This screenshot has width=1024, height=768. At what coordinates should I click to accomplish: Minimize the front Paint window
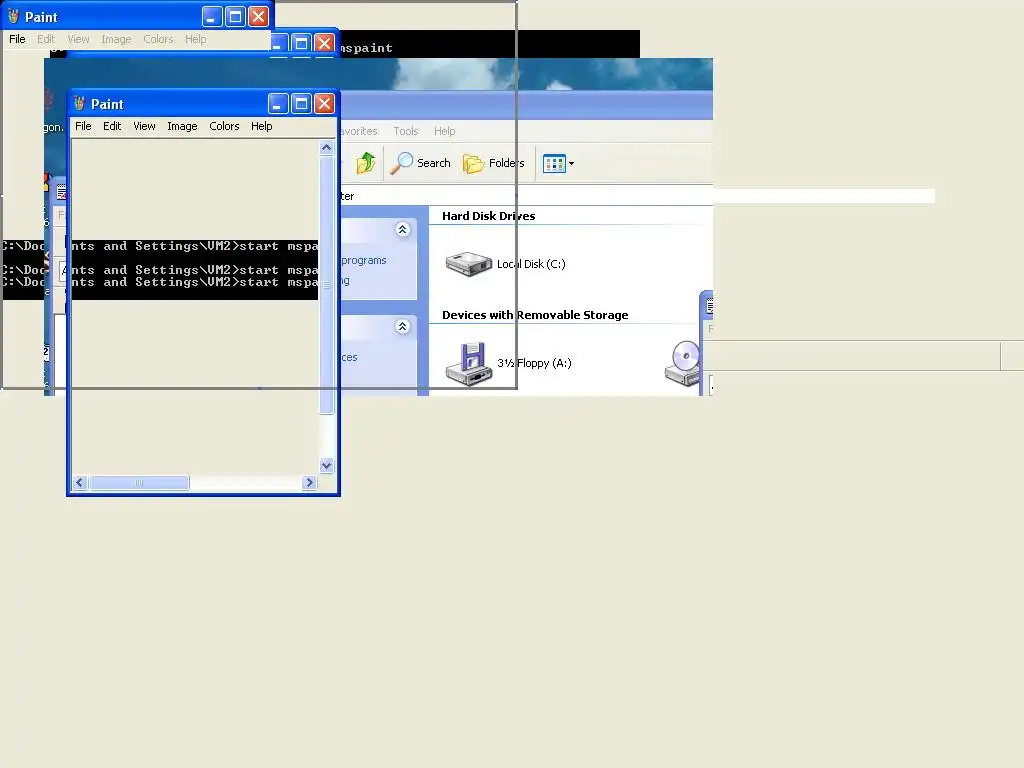point(278,103)
